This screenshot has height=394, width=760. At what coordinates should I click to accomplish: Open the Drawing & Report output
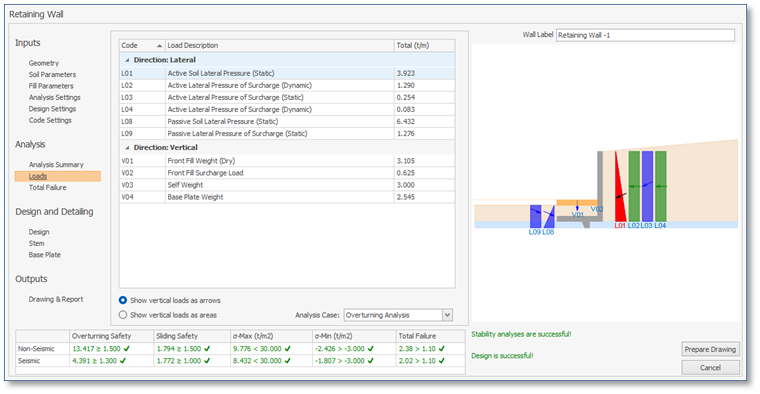56,299
